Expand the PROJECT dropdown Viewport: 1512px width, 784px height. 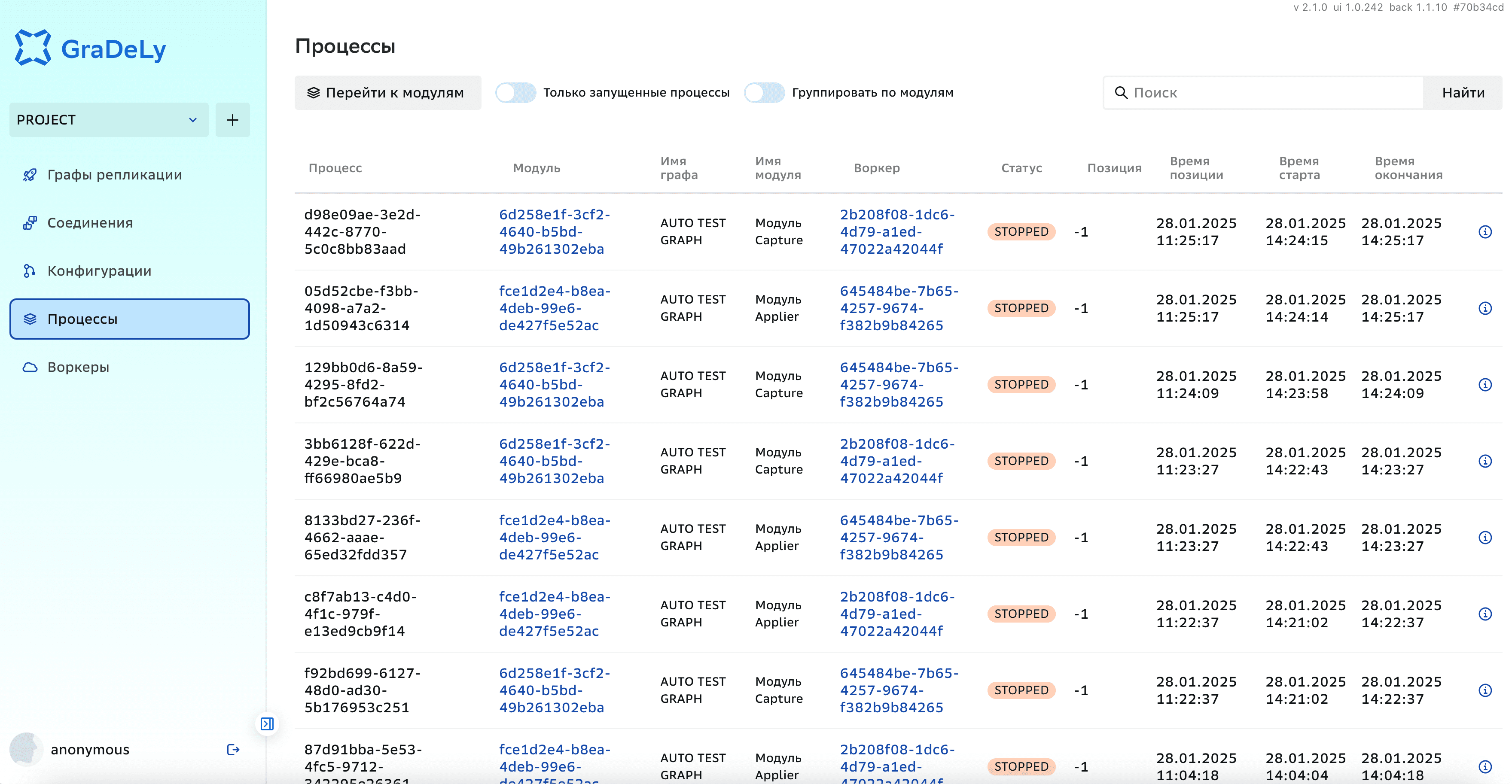[109, 120]
